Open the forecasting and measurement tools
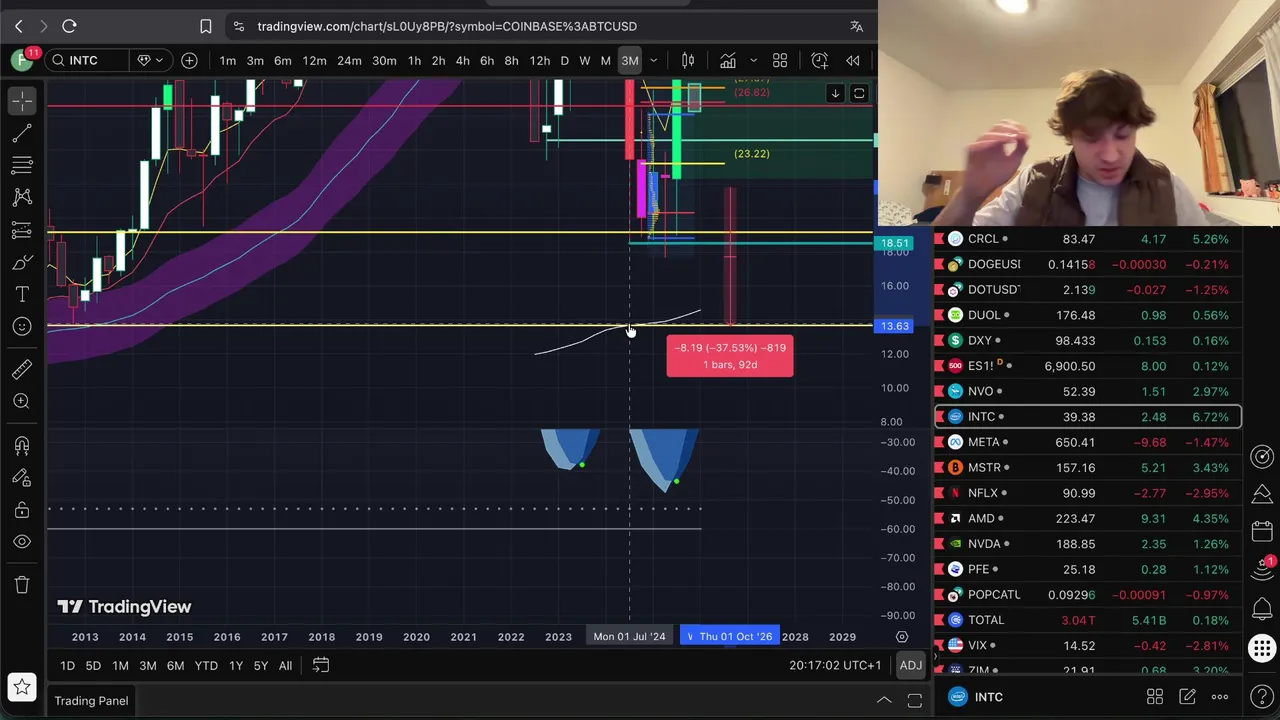Screen dimensions: 1280x720 [22, 230]
